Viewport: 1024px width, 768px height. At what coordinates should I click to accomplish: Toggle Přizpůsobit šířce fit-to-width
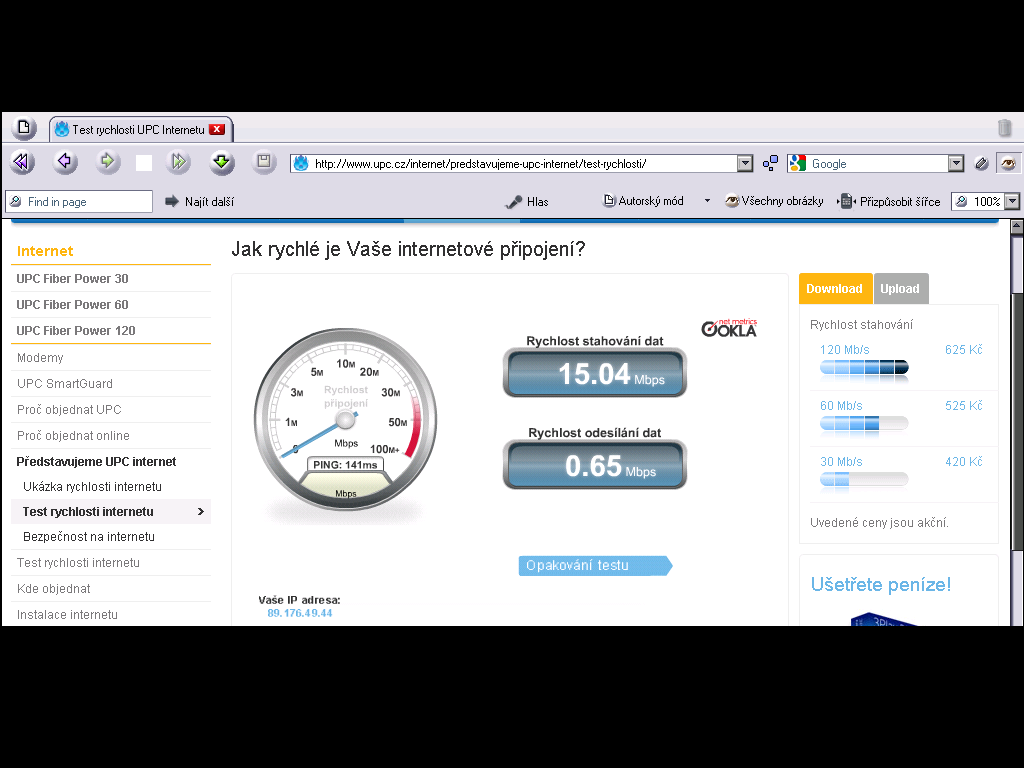(889, 202)
